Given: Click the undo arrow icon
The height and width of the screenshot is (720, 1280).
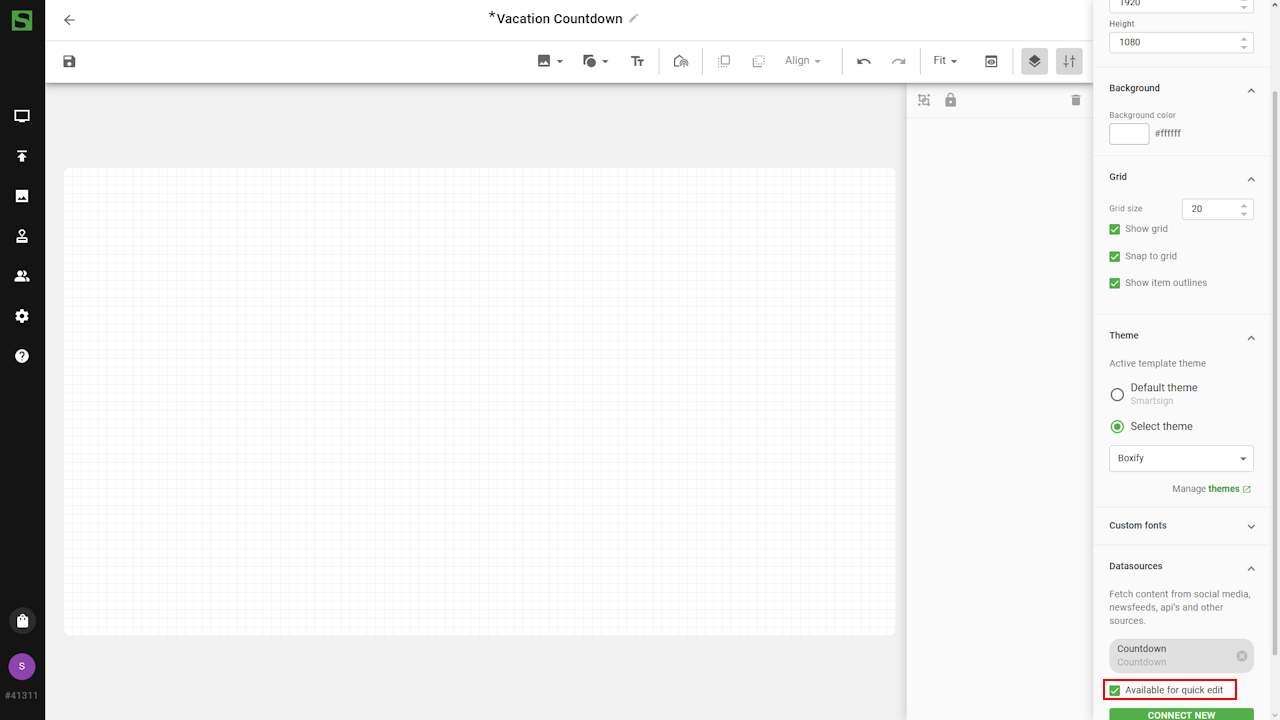Looking at the screenshot, I should (x=864, y=61).
